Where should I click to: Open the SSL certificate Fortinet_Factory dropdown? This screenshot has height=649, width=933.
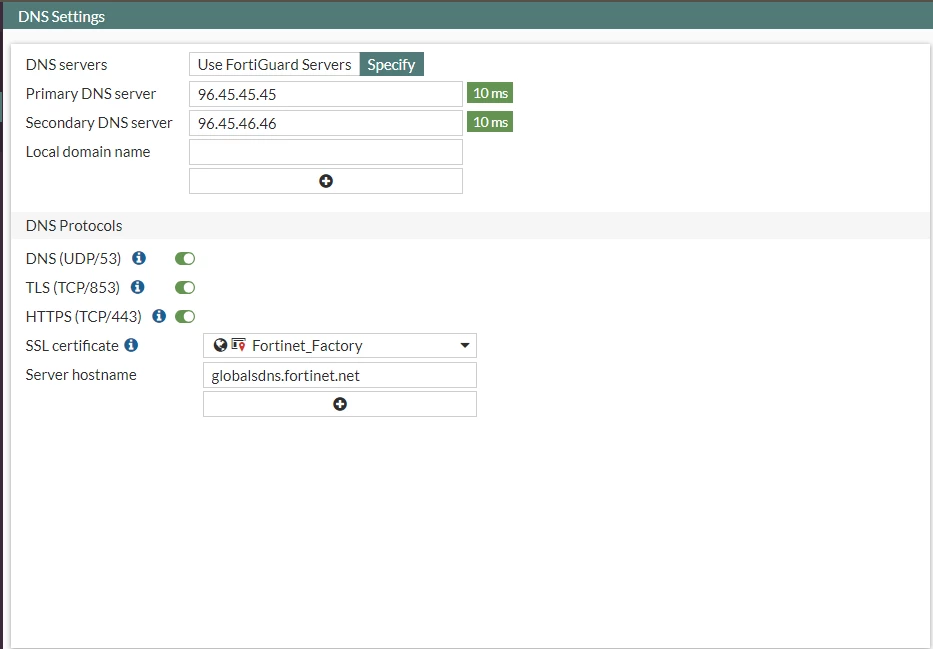340,346
